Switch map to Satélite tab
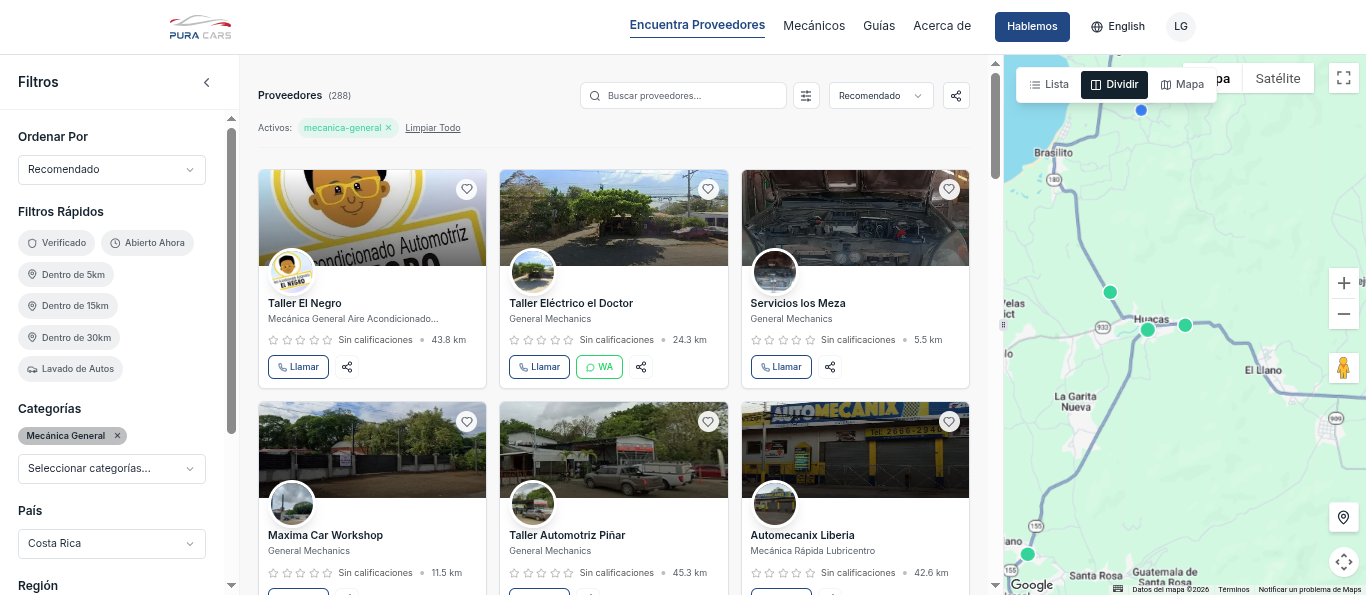Image resolution: width=1366 pixels, height=595 pixels. (x=1278, y=79)
